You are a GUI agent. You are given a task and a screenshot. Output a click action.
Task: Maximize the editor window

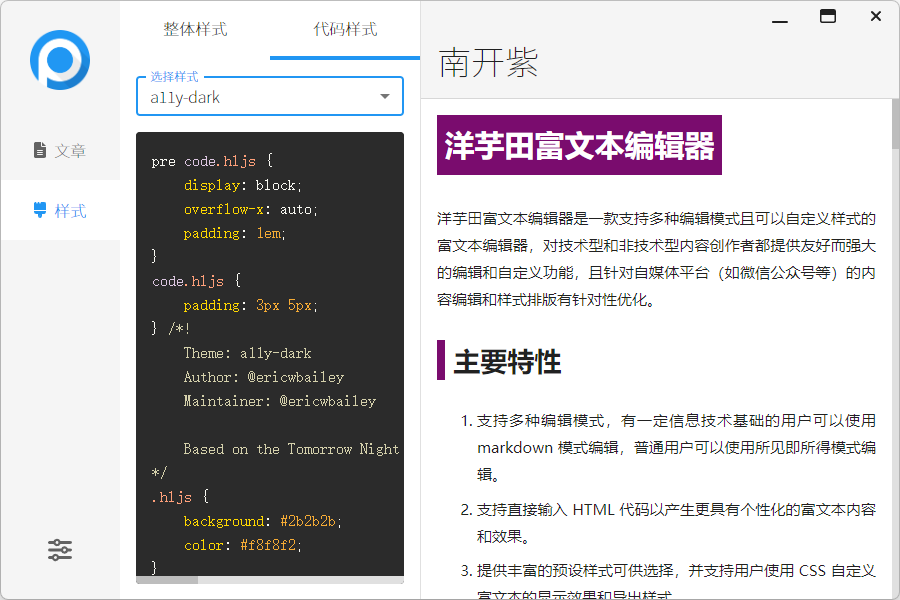827,17
